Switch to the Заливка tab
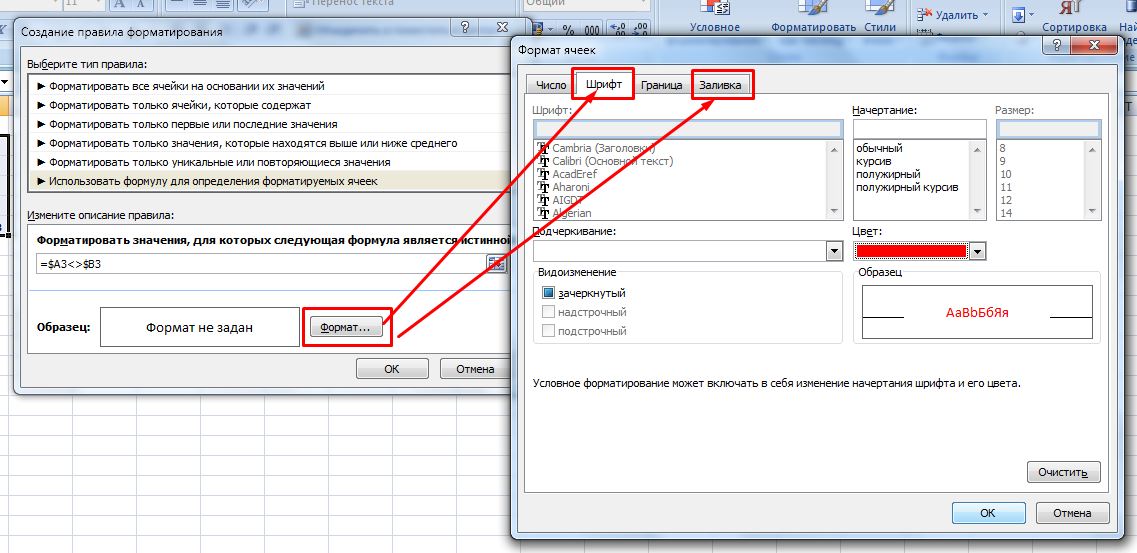 (x=720, y=85)
